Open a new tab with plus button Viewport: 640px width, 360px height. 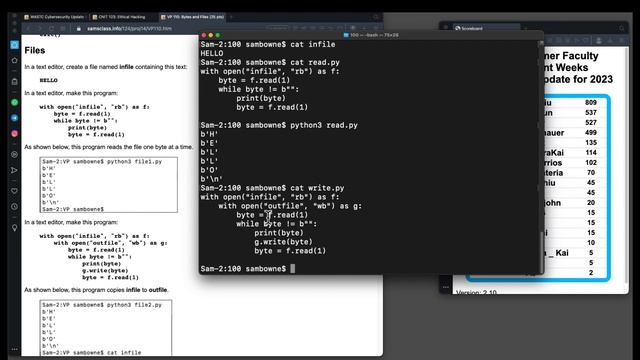coord(231,17)
